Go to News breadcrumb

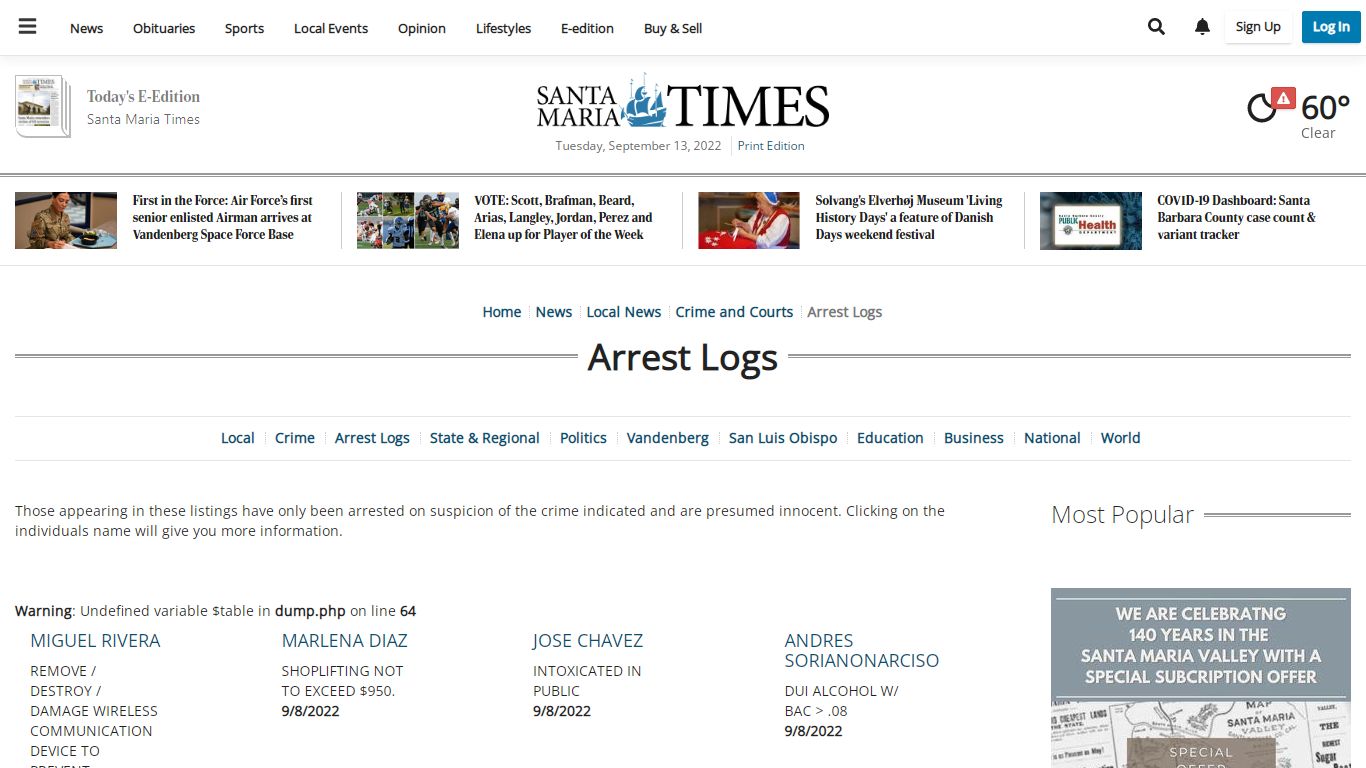point(554,312)
